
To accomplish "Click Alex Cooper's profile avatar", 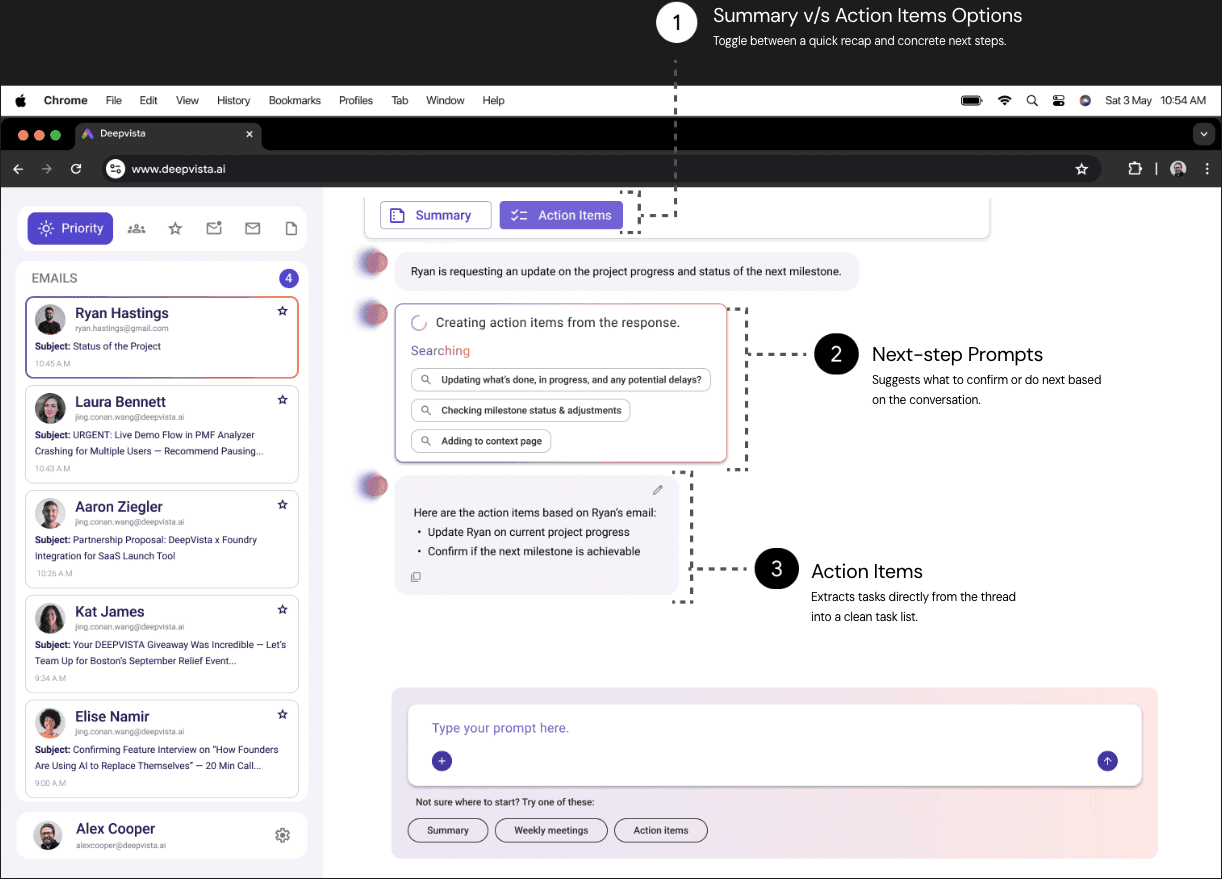I will coord(48,836).
